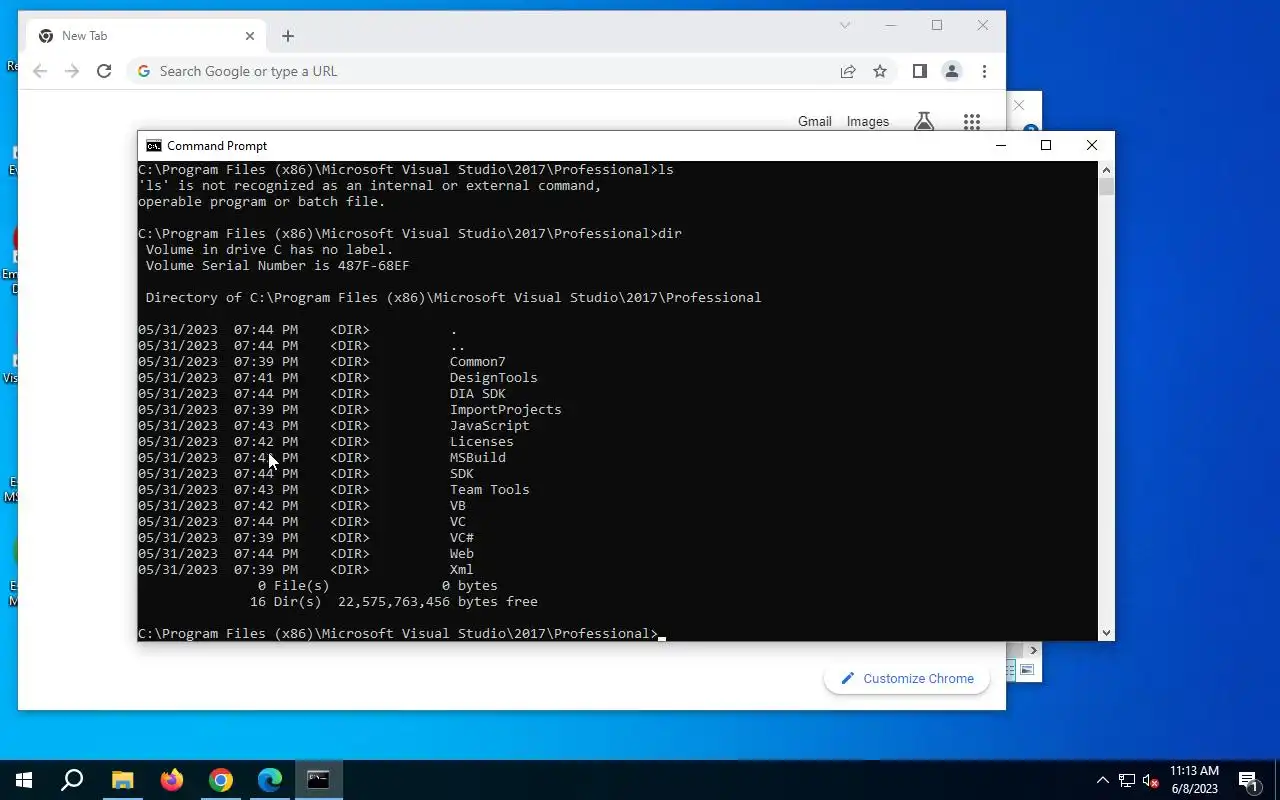
Task: Open taskbar Search
Action: pos(72,780)
